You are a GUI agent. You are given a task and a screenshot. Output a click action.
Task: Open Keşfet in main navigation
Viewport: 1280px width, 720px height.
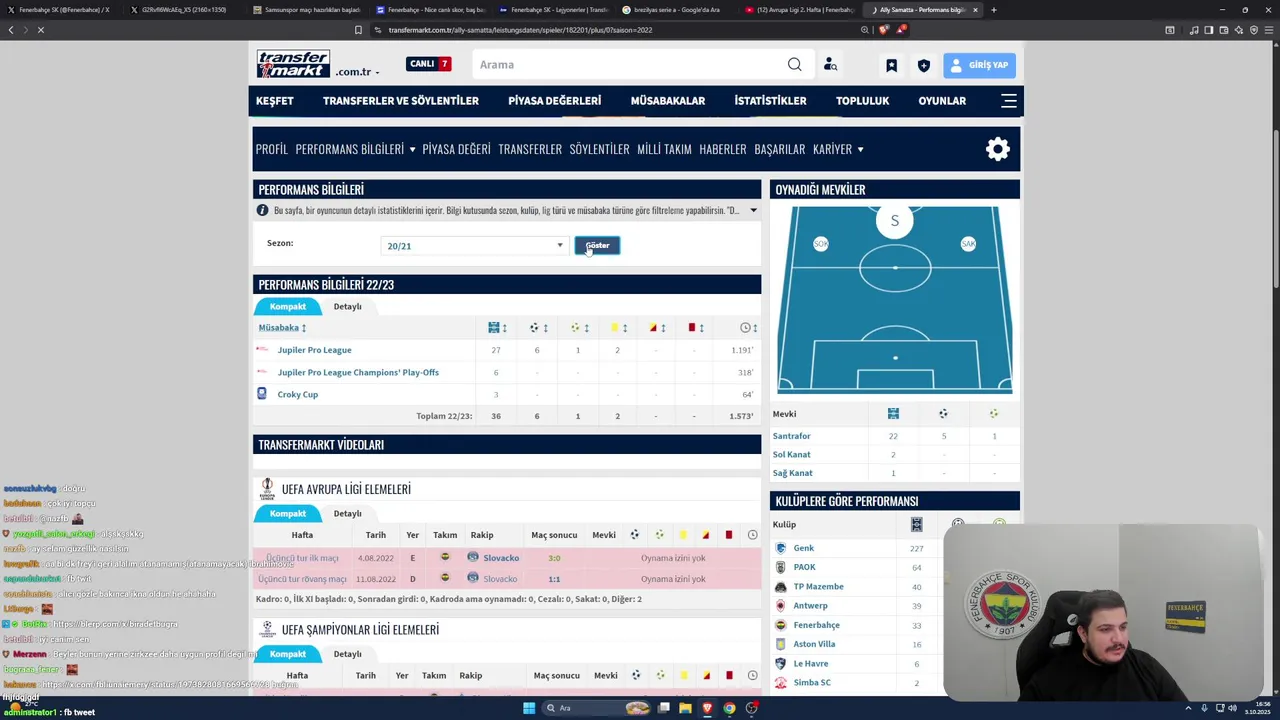(x=275, y=101)
